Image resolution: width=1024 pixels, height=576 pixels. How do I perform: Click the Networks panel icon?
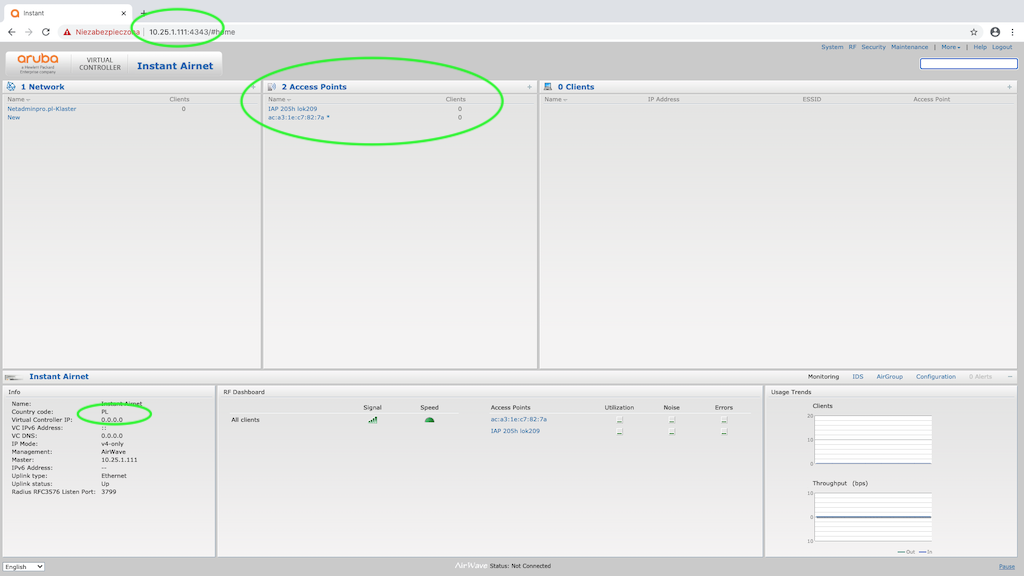coord(11,87)
